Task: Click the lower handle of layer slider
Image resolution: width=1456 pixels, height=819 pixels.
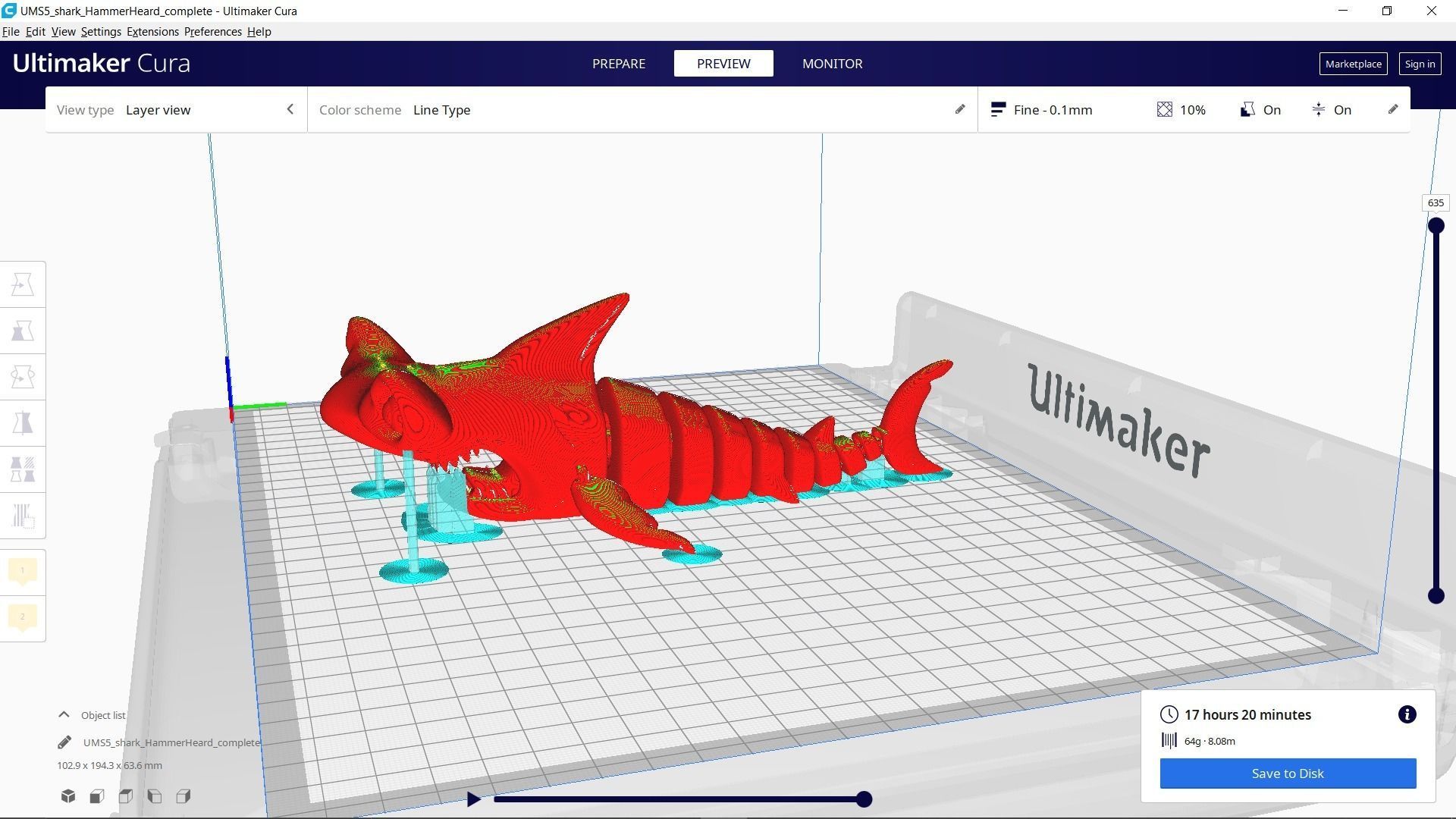Action: 1436,596
